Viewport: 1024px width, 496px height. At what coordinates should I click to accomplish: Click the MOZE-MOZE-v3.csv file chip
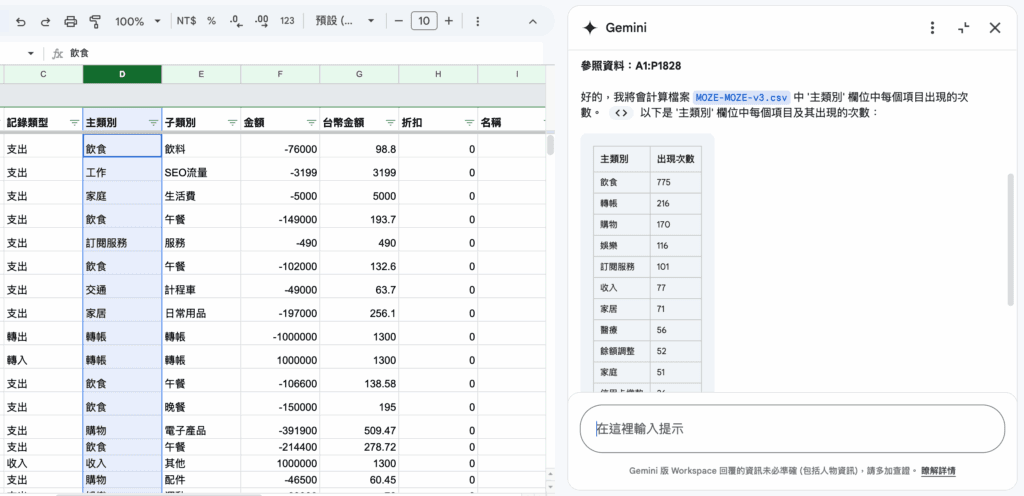click(x=741, y=97)
